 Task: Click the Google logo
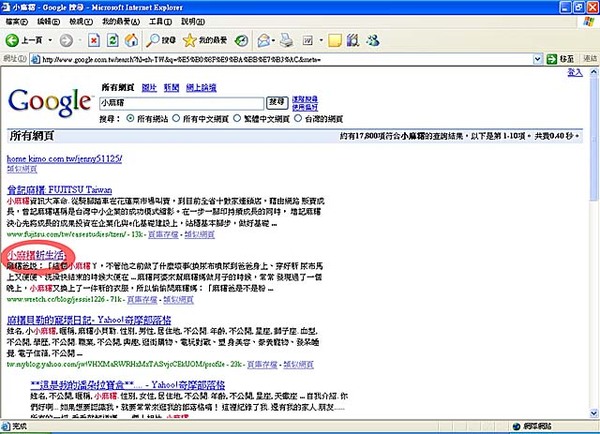pos(50,102)
